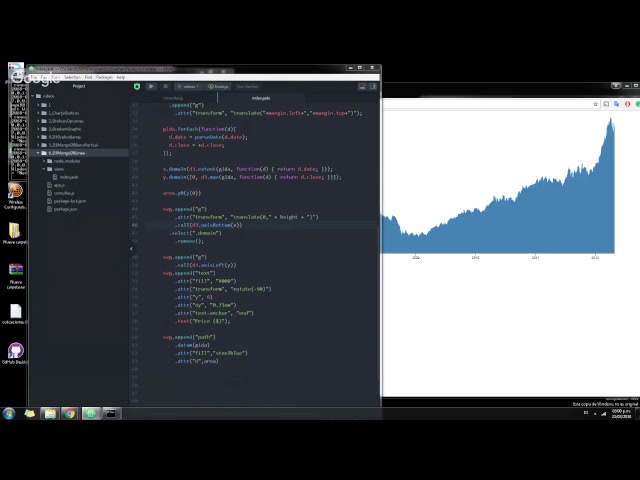The image size is (640, 480).
Task: Switch to the index.jade tab
Action: click(x=261, y=98)
